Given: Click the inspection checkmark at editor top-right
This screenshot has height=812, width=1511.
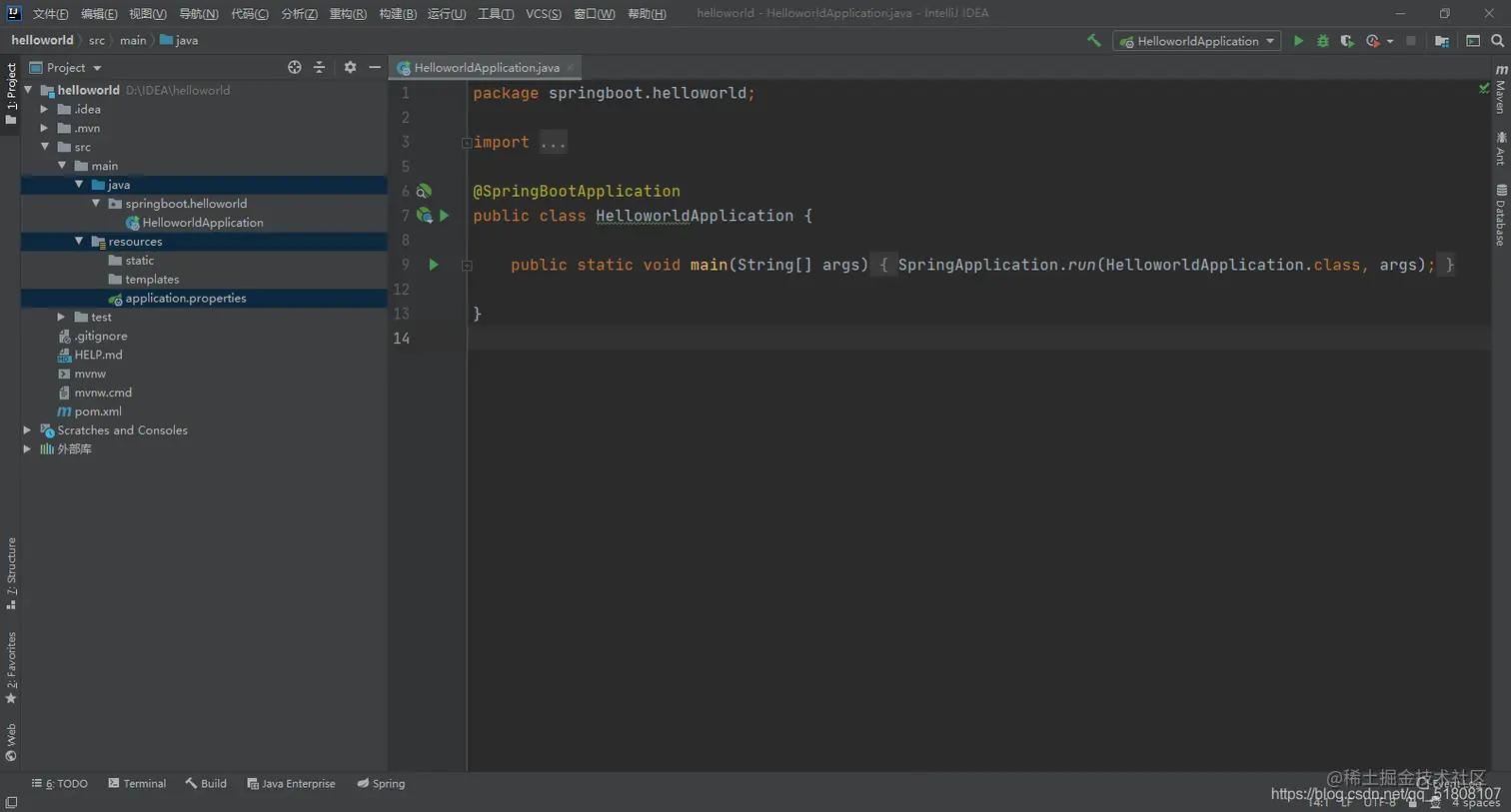Looking at the screenshot, I should click(x=1484, y=89).
